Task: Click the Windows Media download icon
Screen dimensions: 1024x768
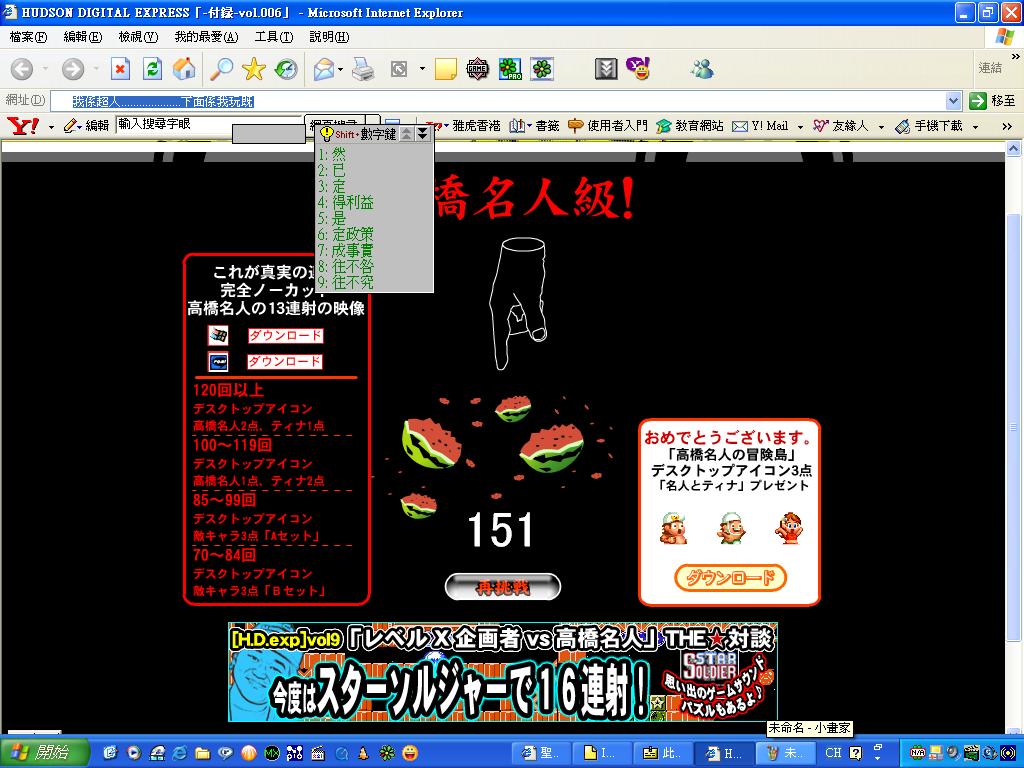Action: click(x=218, y=336)
